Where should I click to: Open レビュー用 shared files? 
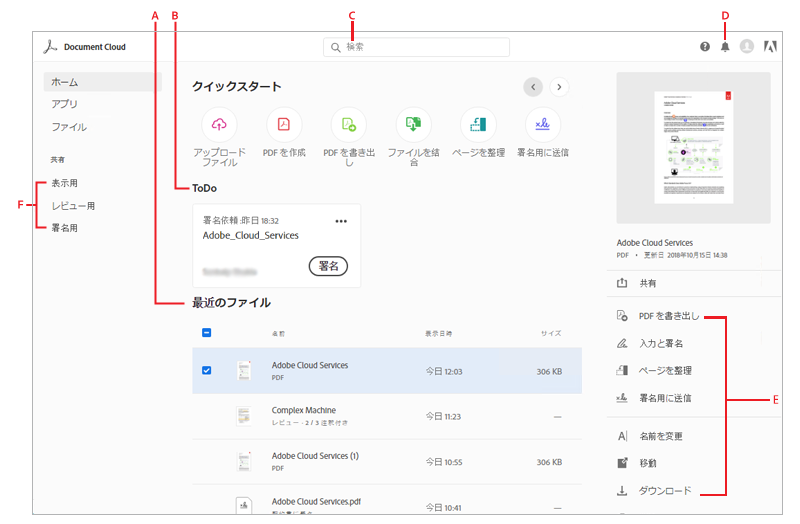pos(73,206)
